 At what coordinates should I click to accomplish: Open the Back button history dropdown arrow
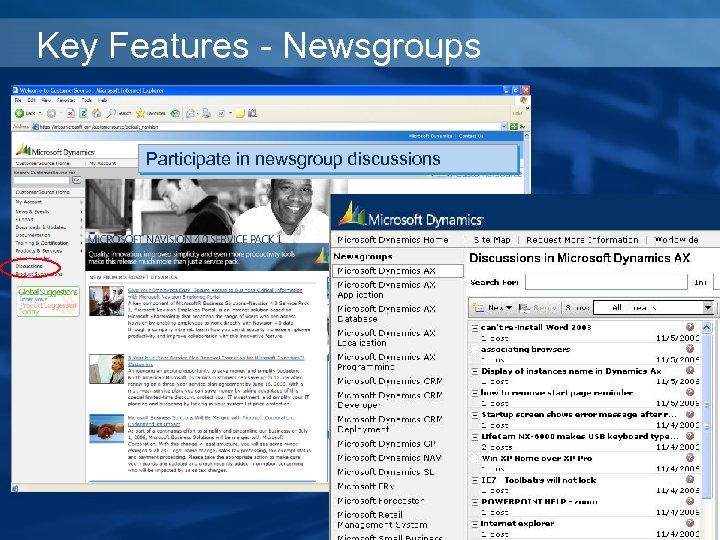tap(39, 113)
